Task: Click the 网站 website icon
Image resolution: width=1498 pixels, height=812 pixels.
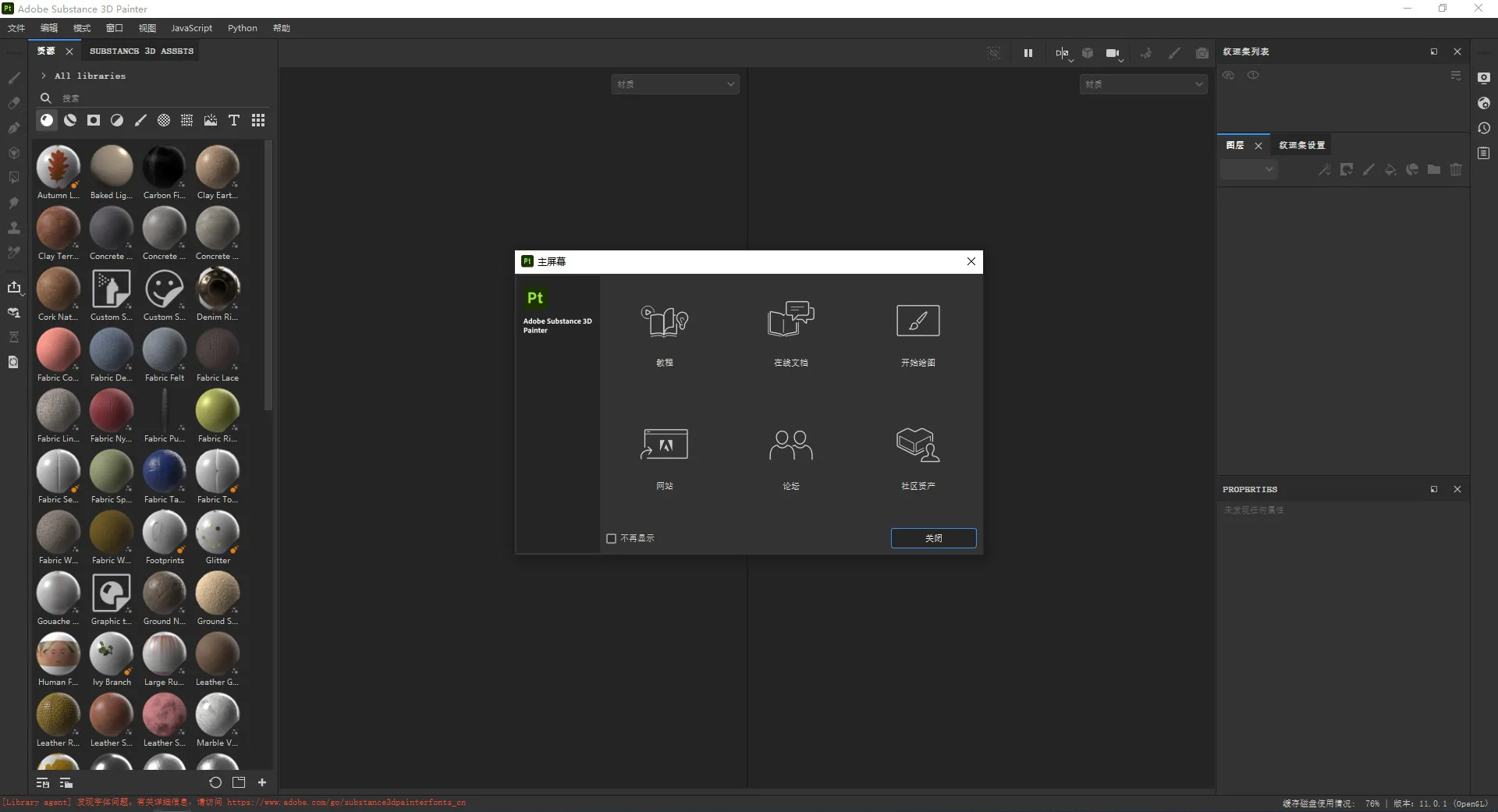Action: coord(664,445)
